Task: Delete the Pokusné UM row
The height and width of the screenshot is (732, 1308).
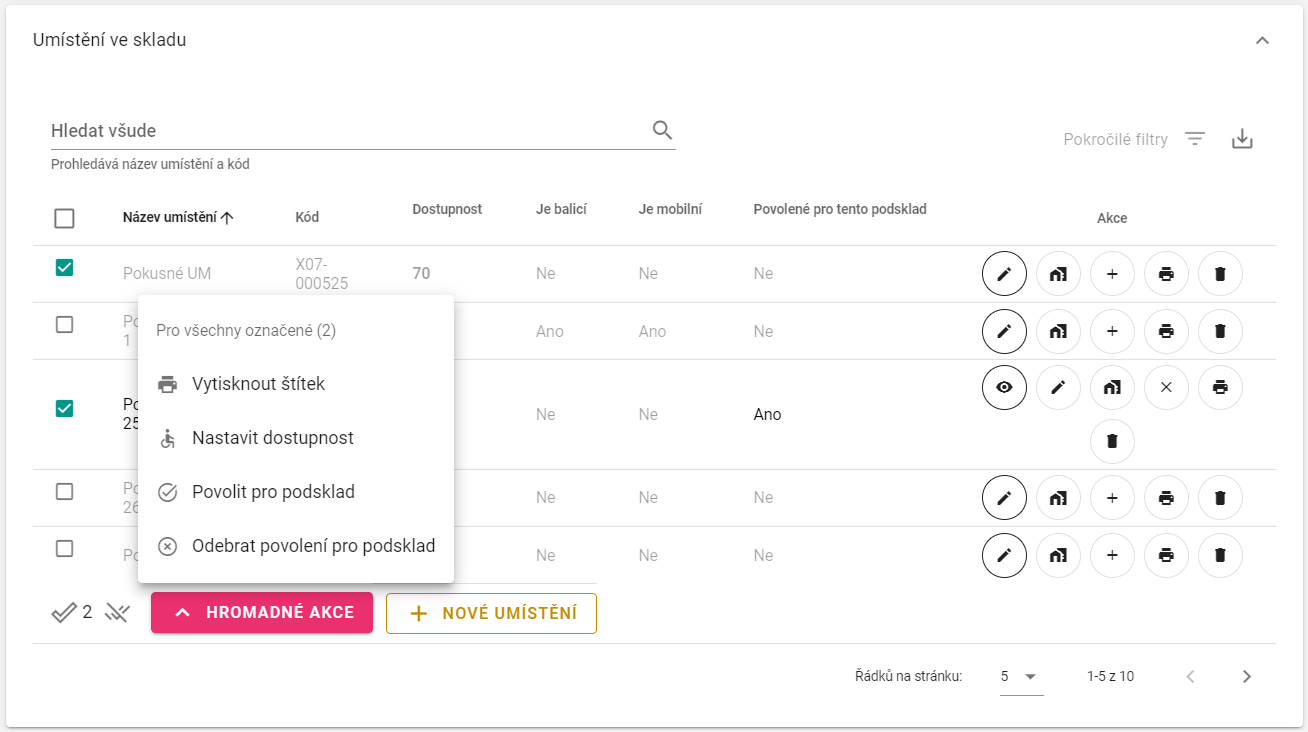Action: click(1220, 274)
